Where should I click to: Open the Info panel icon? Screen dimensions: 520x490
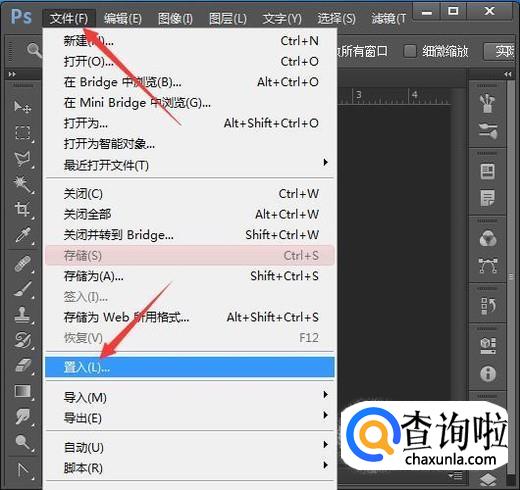tap(488, 374)
